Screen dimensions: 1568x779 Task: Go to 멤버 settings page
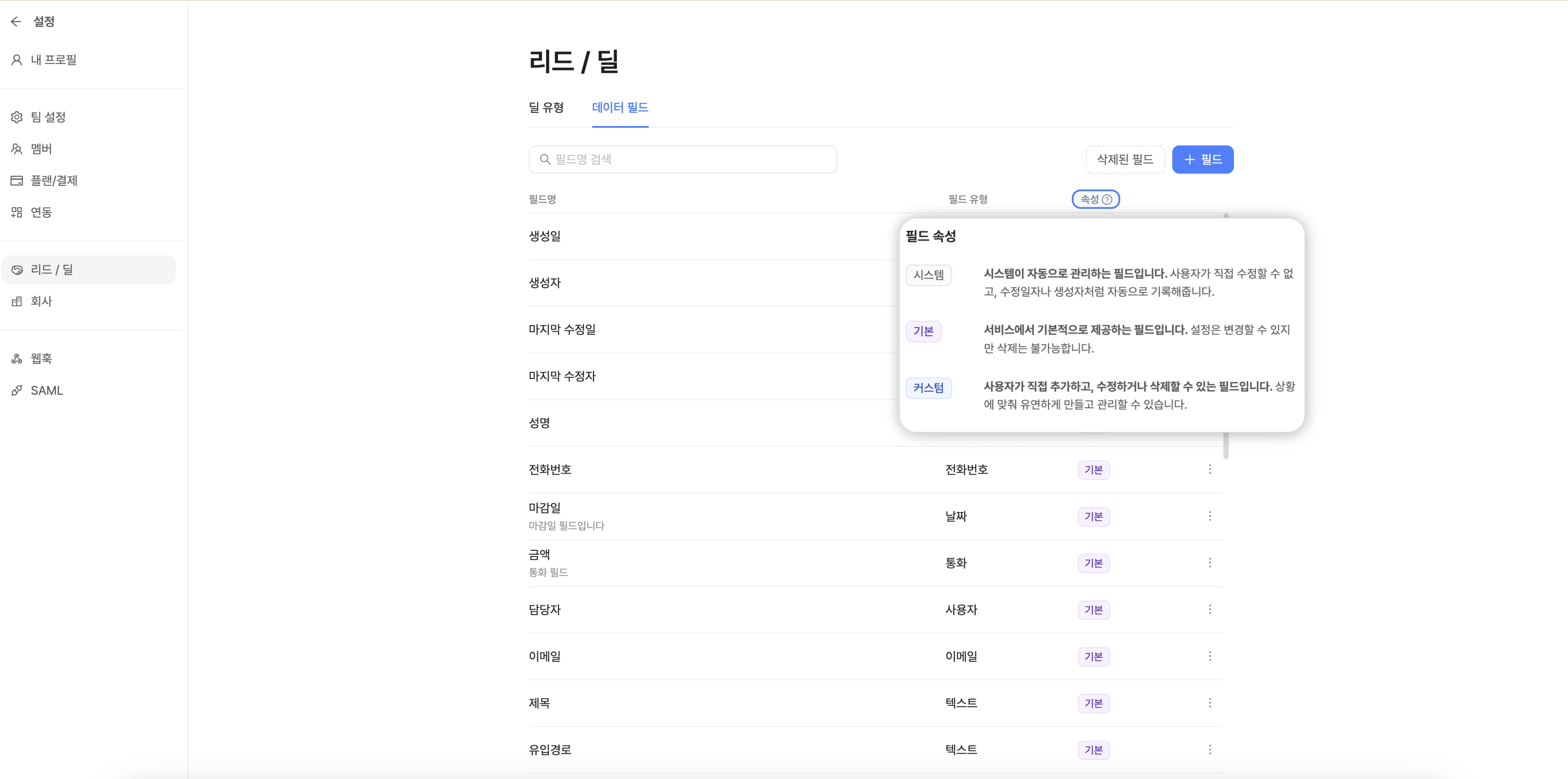pos(41,149)
